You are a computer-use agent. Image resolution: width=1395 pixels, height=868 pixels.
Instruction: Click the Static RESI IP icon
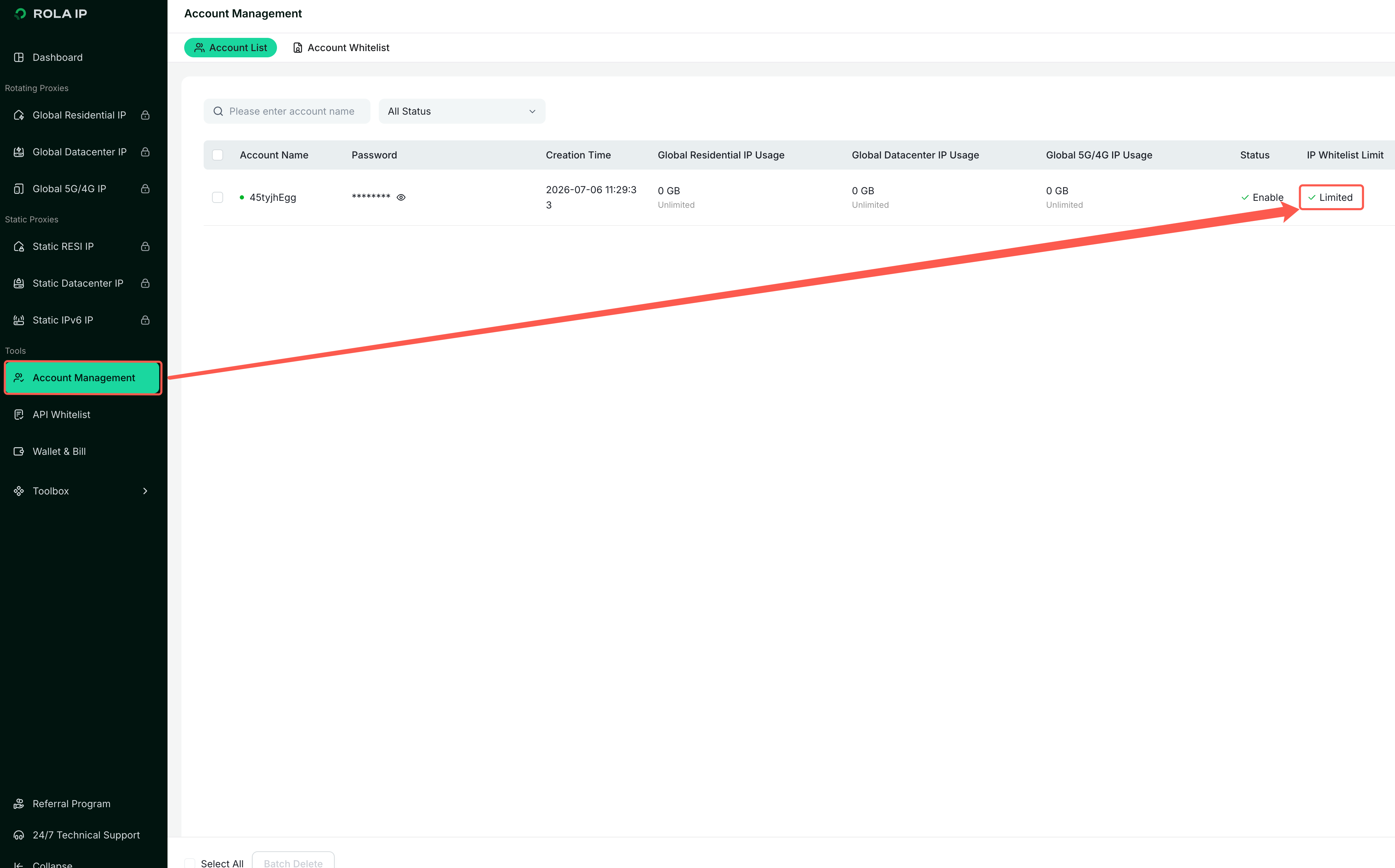(19, 246)
